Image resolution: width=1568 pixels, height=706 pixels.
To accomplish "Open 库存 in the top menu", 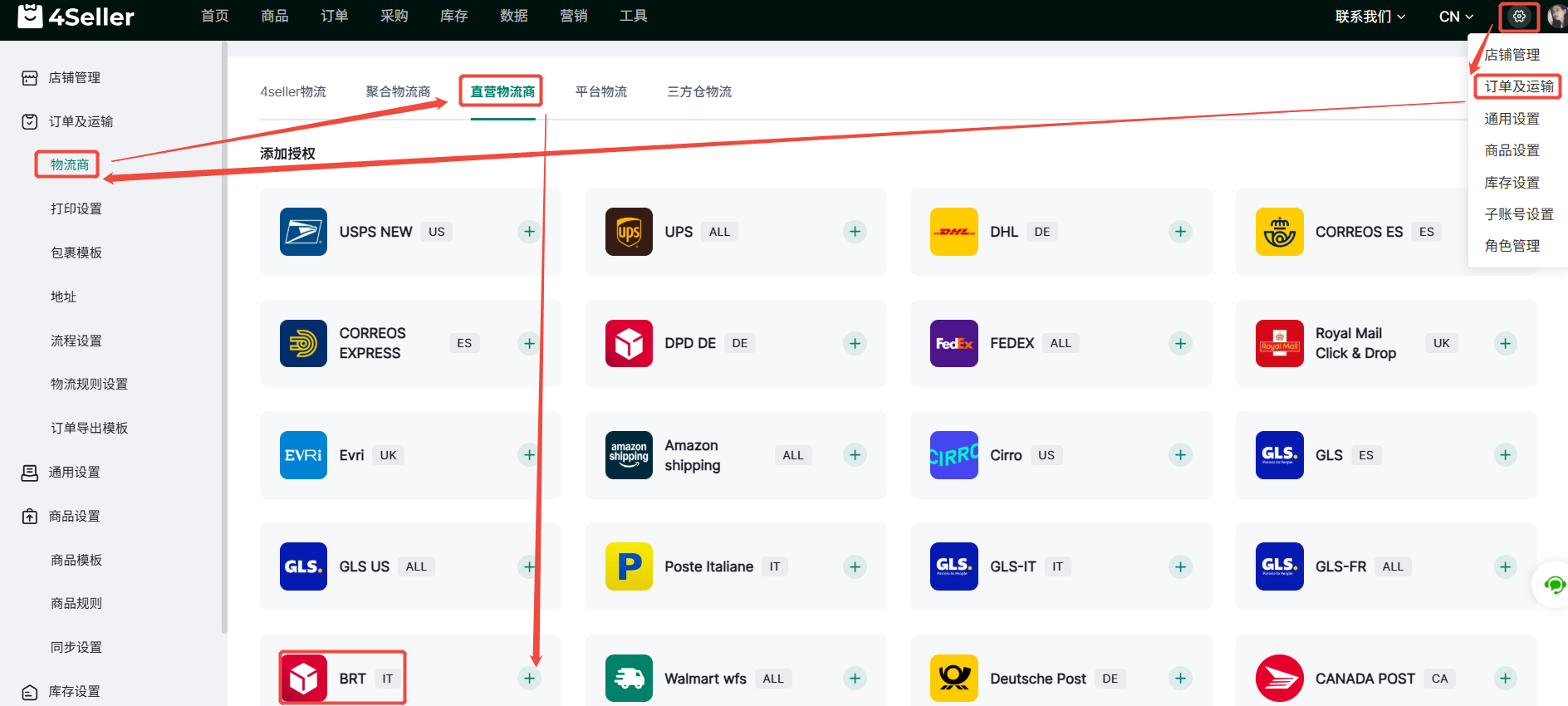I will 454,16.
